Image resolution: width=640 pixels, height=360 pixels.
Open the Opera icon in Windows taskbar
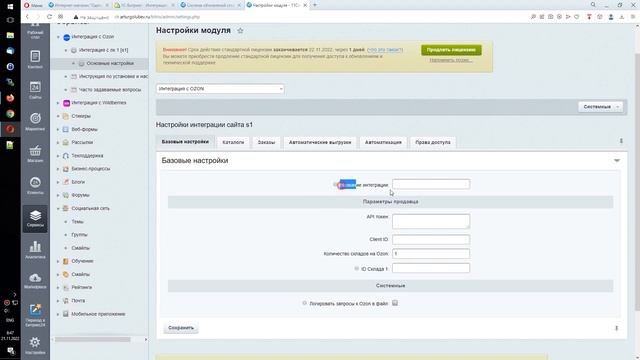(x=10, y=129)
